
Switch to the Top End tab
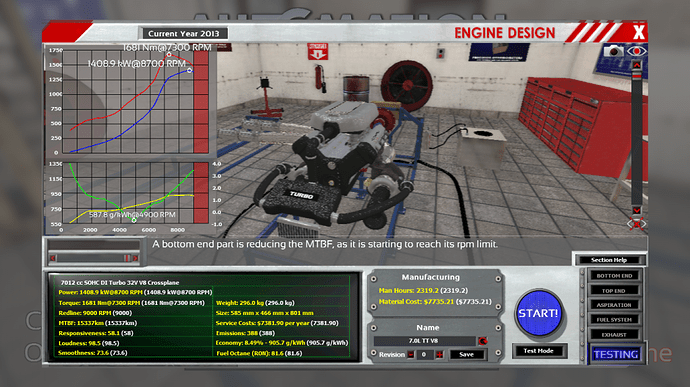(x=614, y=291)
